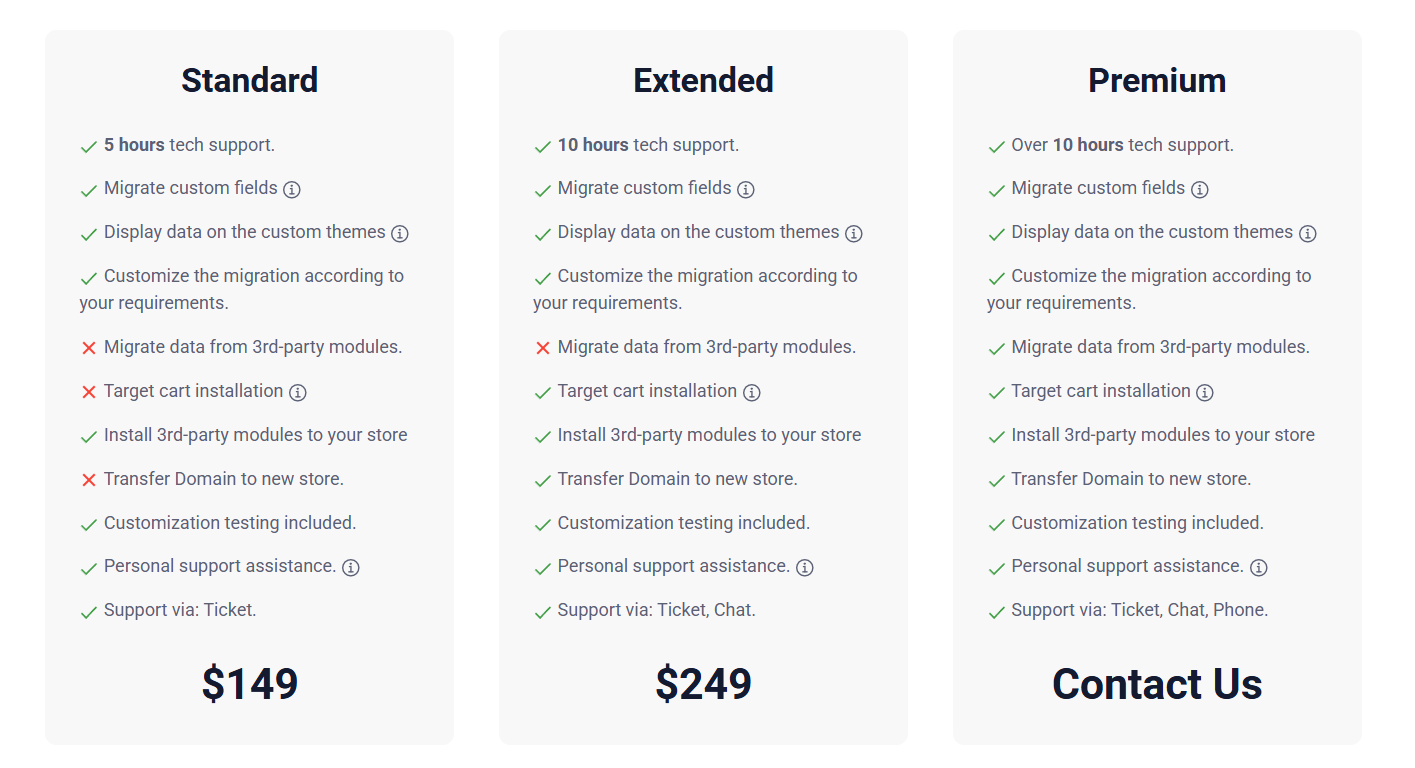Show info for Extended Personal support assistance
This screenshot has width=1415, height=768.
[x=805, y=567]
